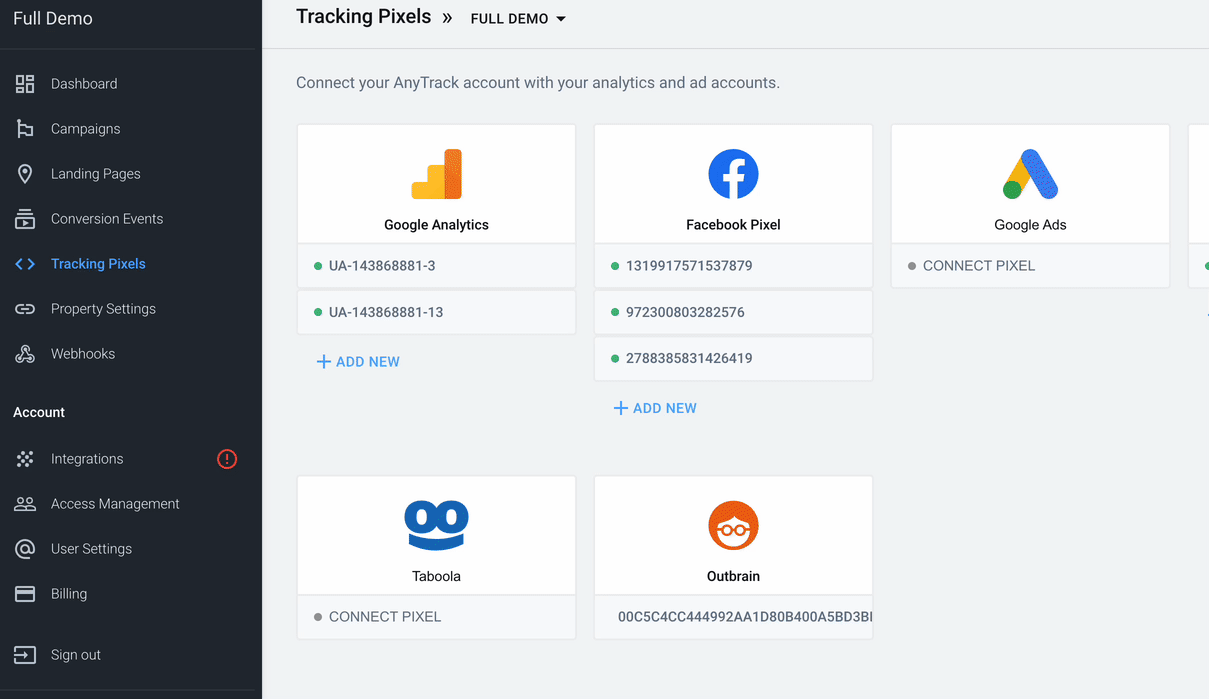Viewport: 1209px width, 699px height.
Task: Click the Google Ads card title
Action: coord(1030,225)
